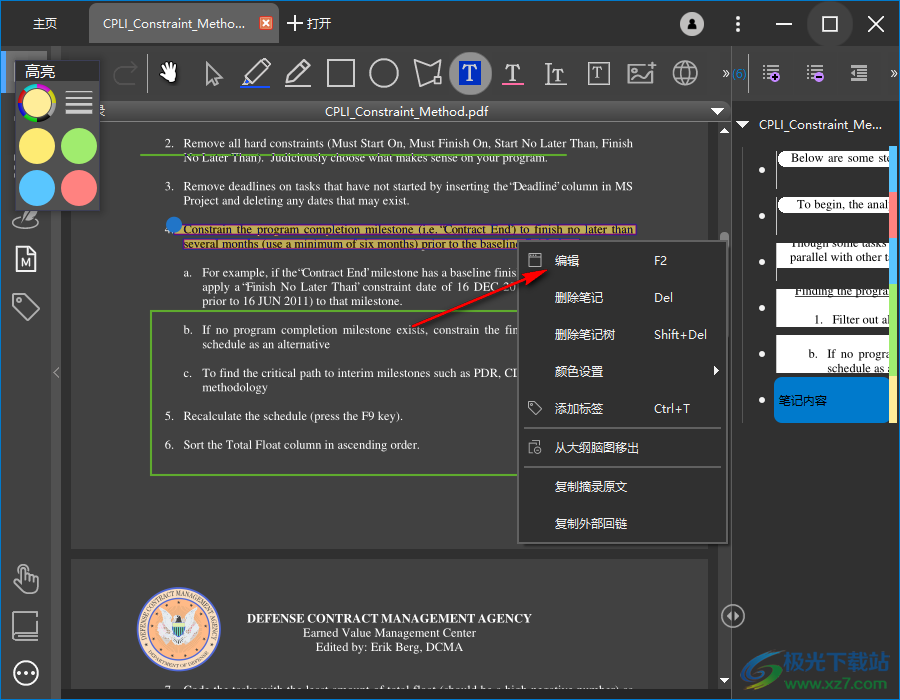The height and width of the screenshot is (700, 900).
Task: Click the add outline node icon
Action: [771, 73]
